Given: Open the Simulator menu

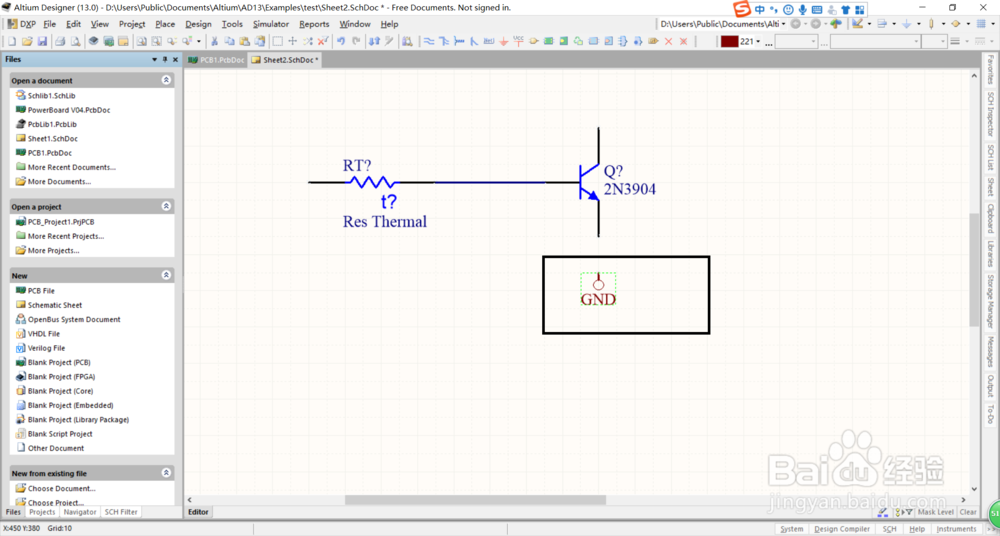Looking at the screenshot, I should click(271, 24).
